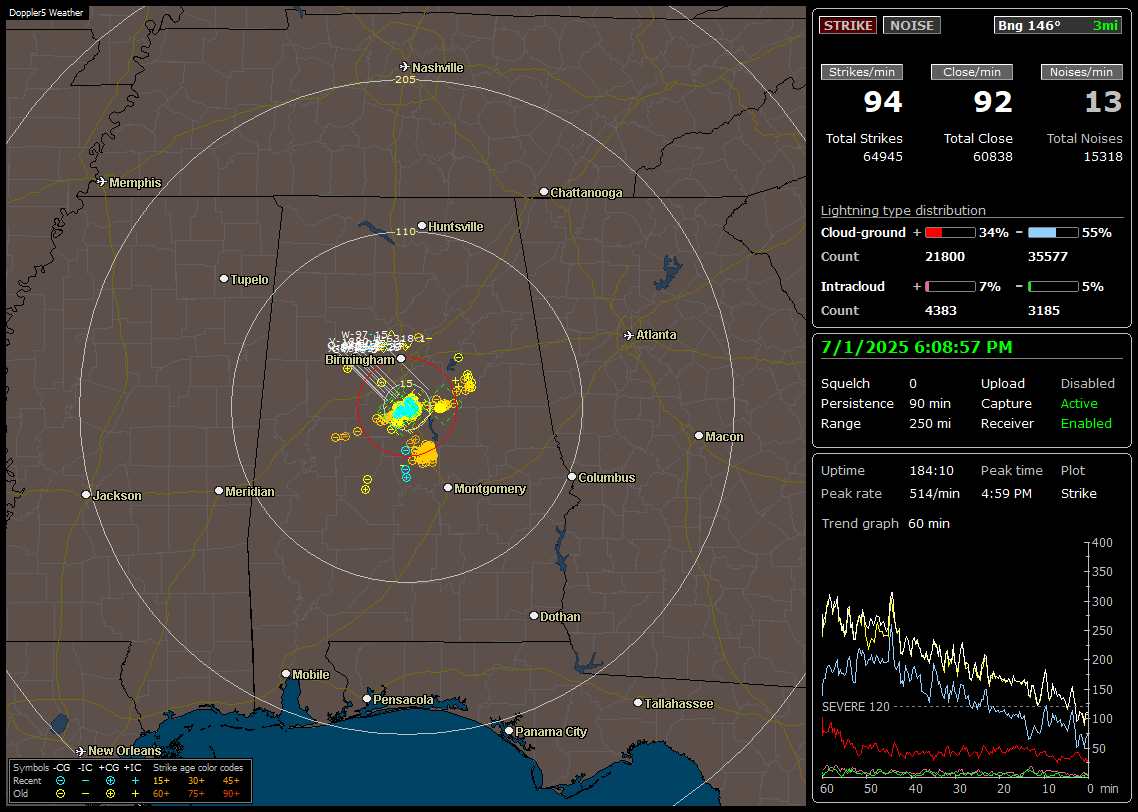
Task: Click the Recent +IC plus legend symbol
Action: coord(135,781)
